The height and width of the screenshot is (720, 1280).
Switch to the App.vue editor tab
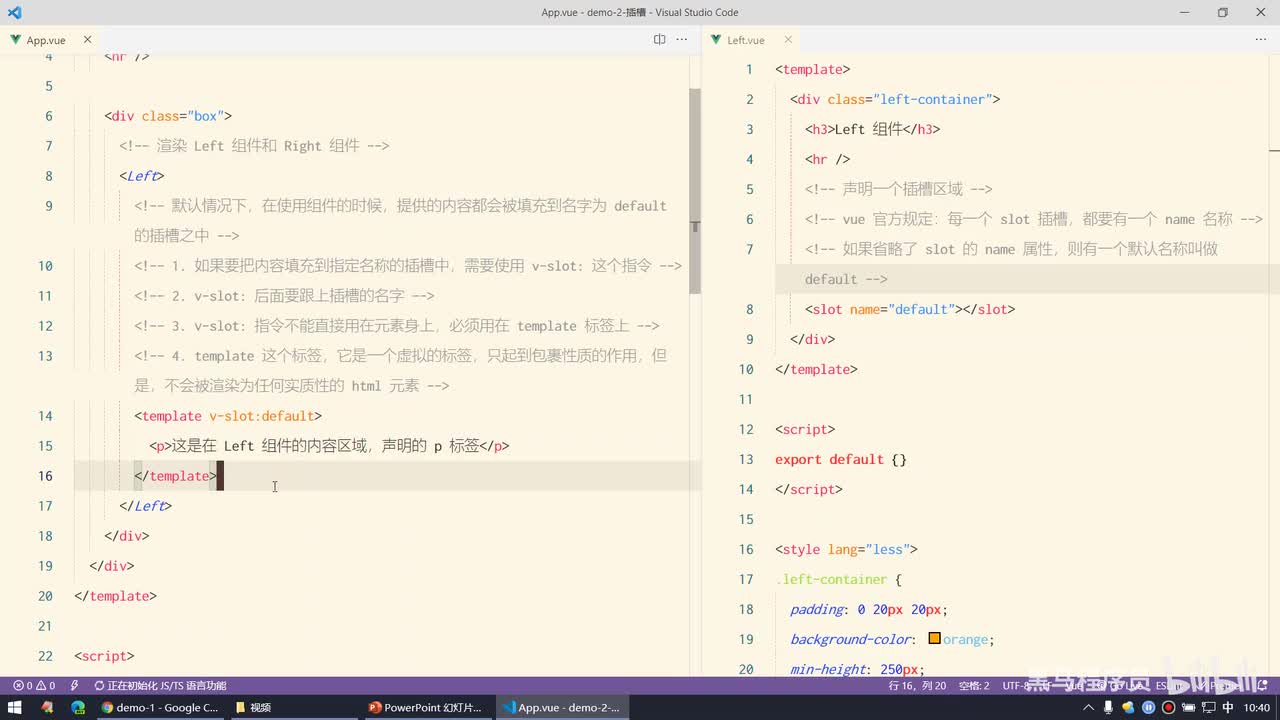tap(46, 40)
